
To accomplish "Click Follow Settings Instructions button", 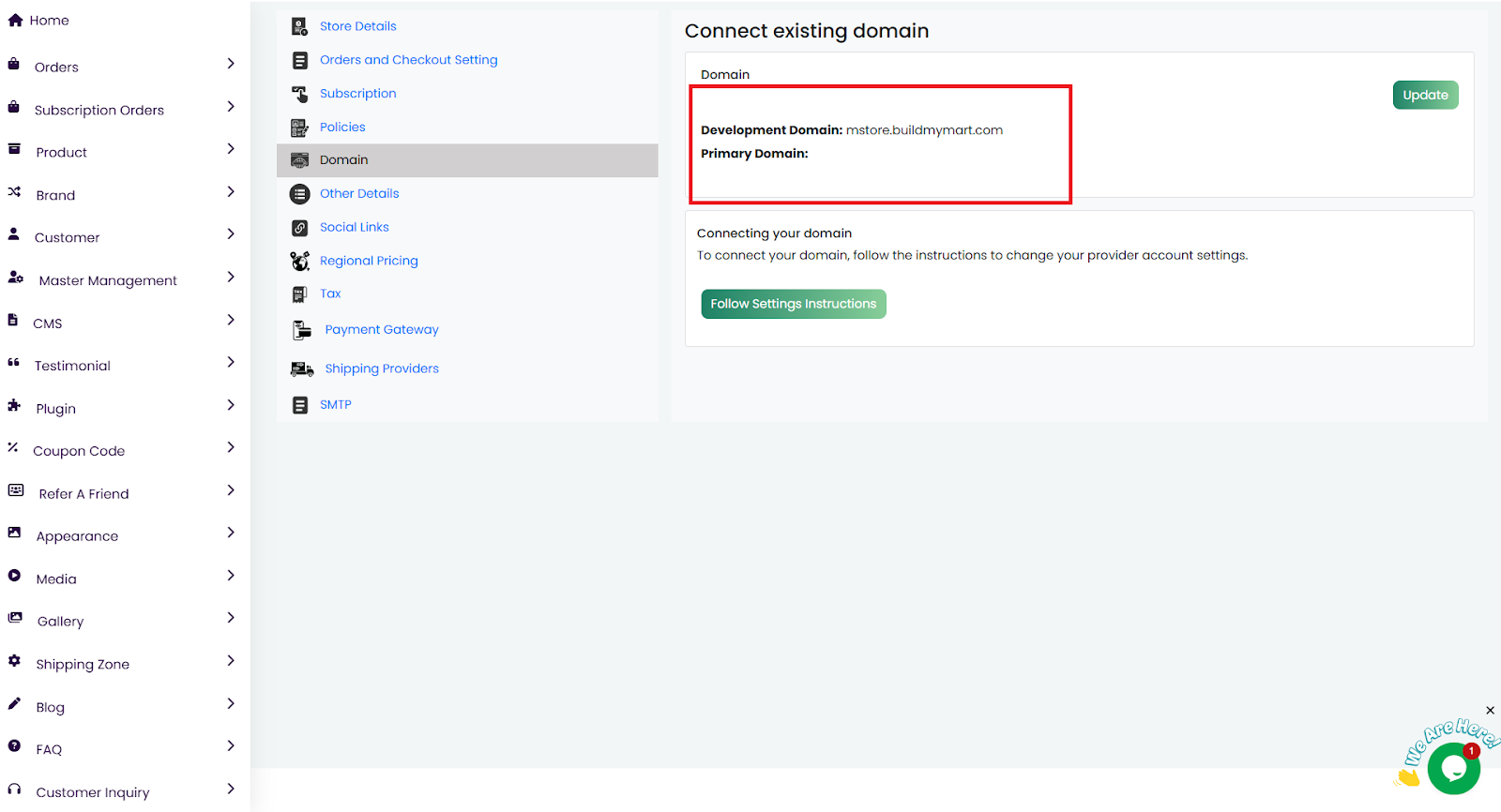I will coord(793,304).
